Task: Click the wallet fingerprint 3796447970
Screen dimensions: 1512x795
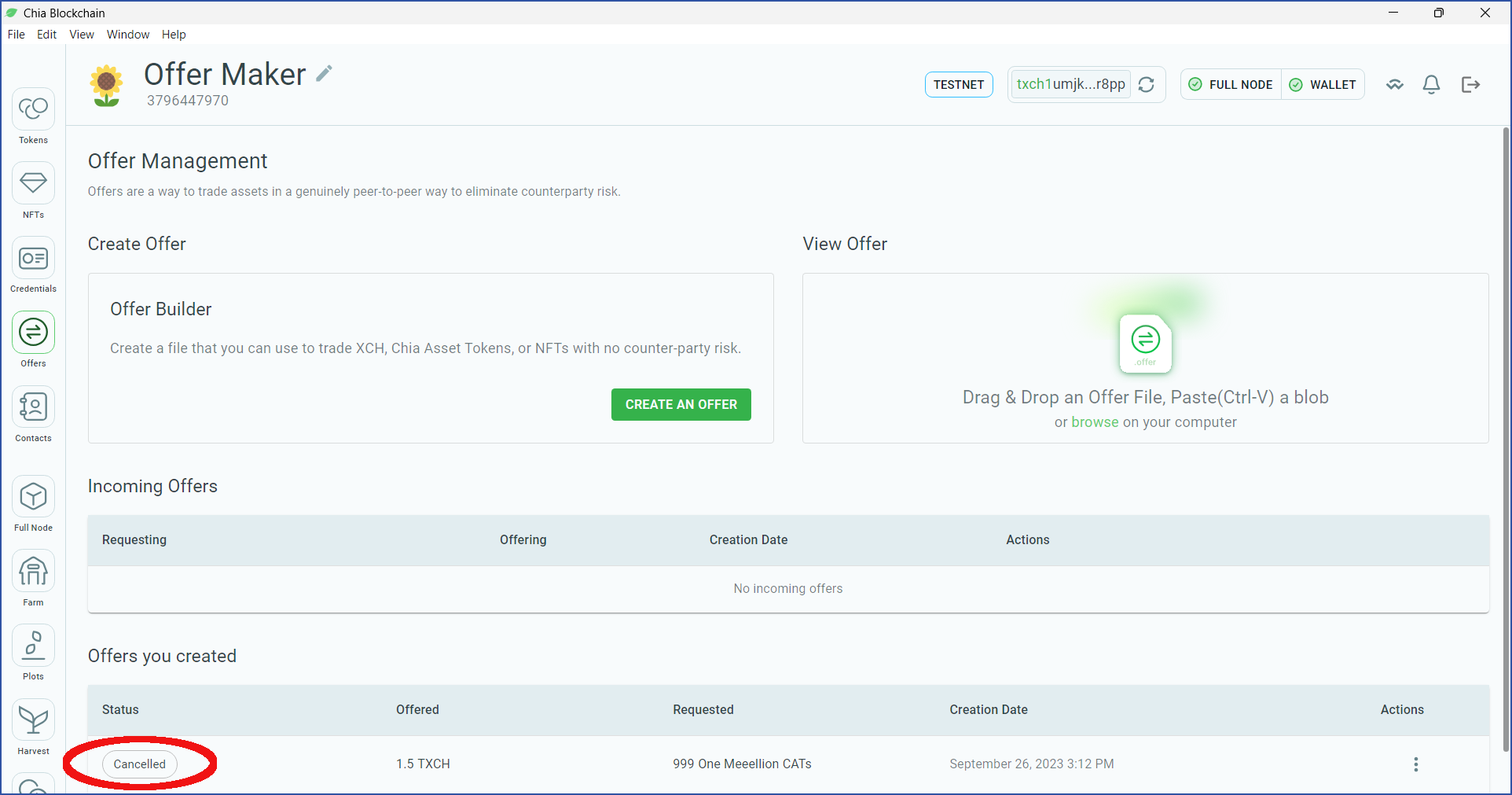Action: click(188, 101)
